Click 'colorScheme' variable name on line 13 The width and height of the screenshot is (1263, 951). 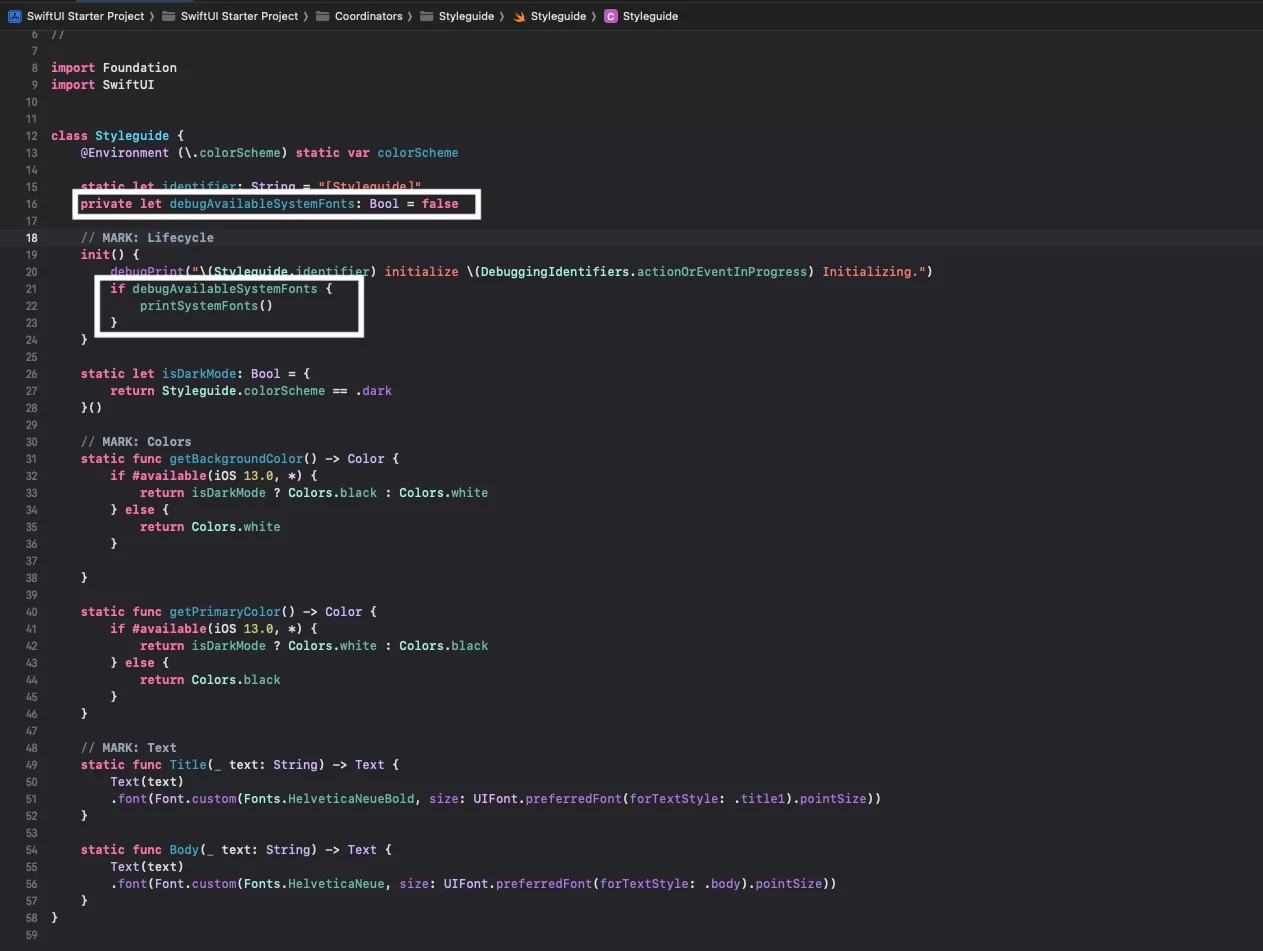[418, 153]
